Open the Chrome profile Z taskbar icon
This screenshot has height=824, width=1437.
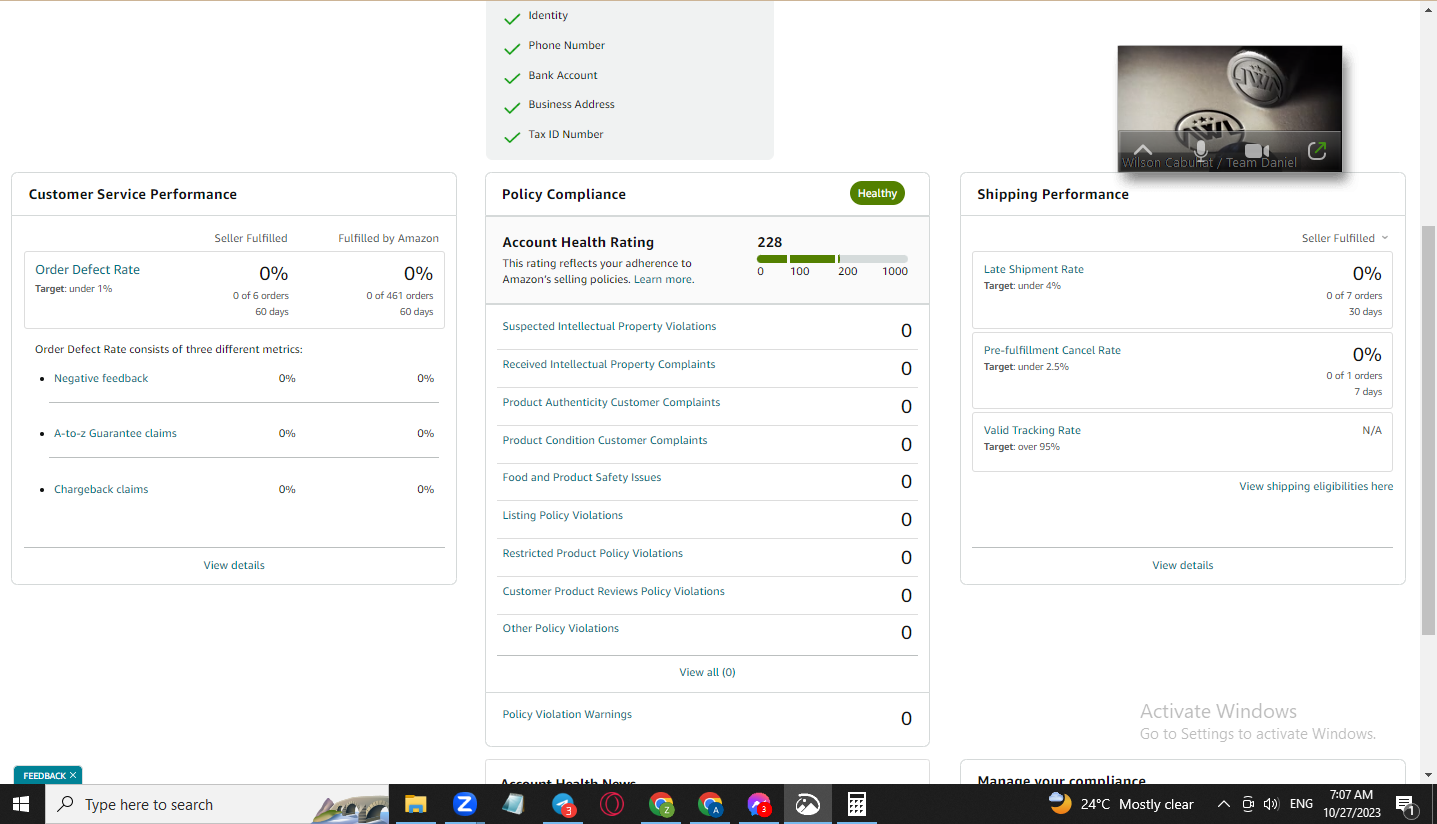(661, 804)
